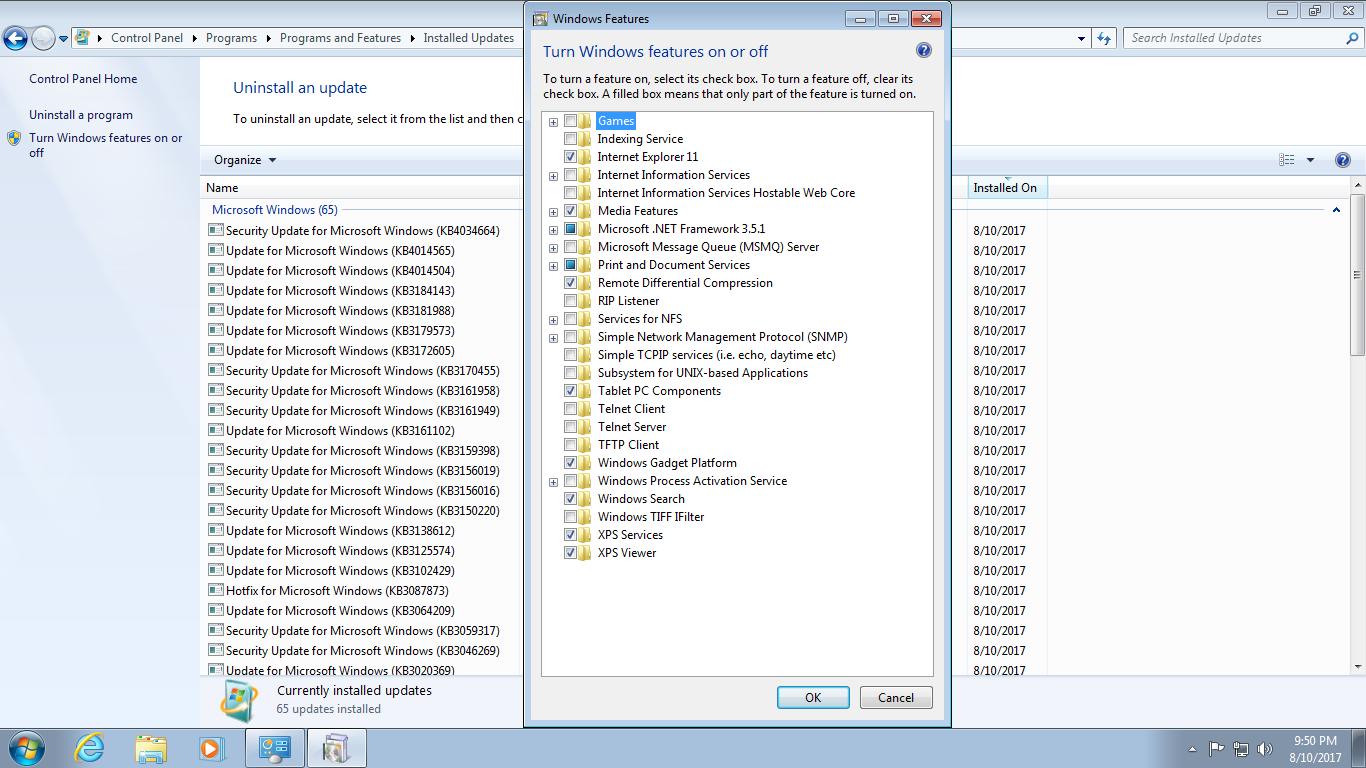Open Control Panel Home link
This screenshot has height=768, width=1366.
pyautogui.click(x=83, y=79)
